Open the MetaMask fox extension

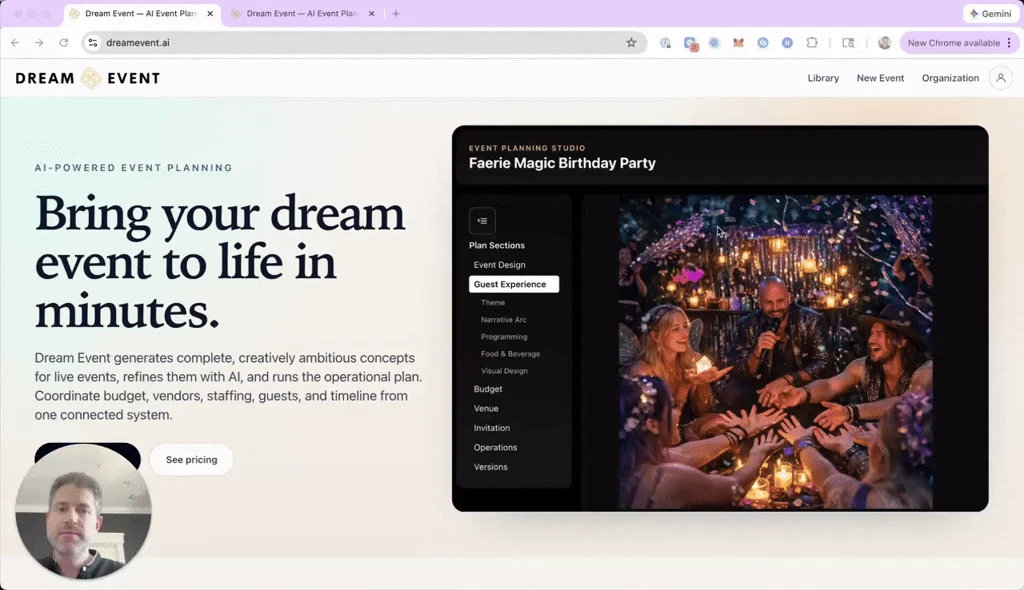coord(738,42)
